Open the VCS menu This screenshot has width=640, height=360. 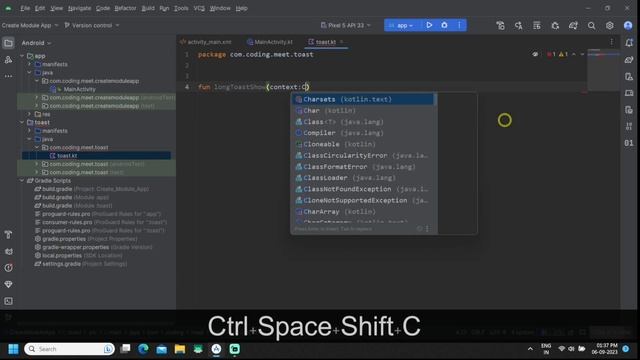pos(199,8)
